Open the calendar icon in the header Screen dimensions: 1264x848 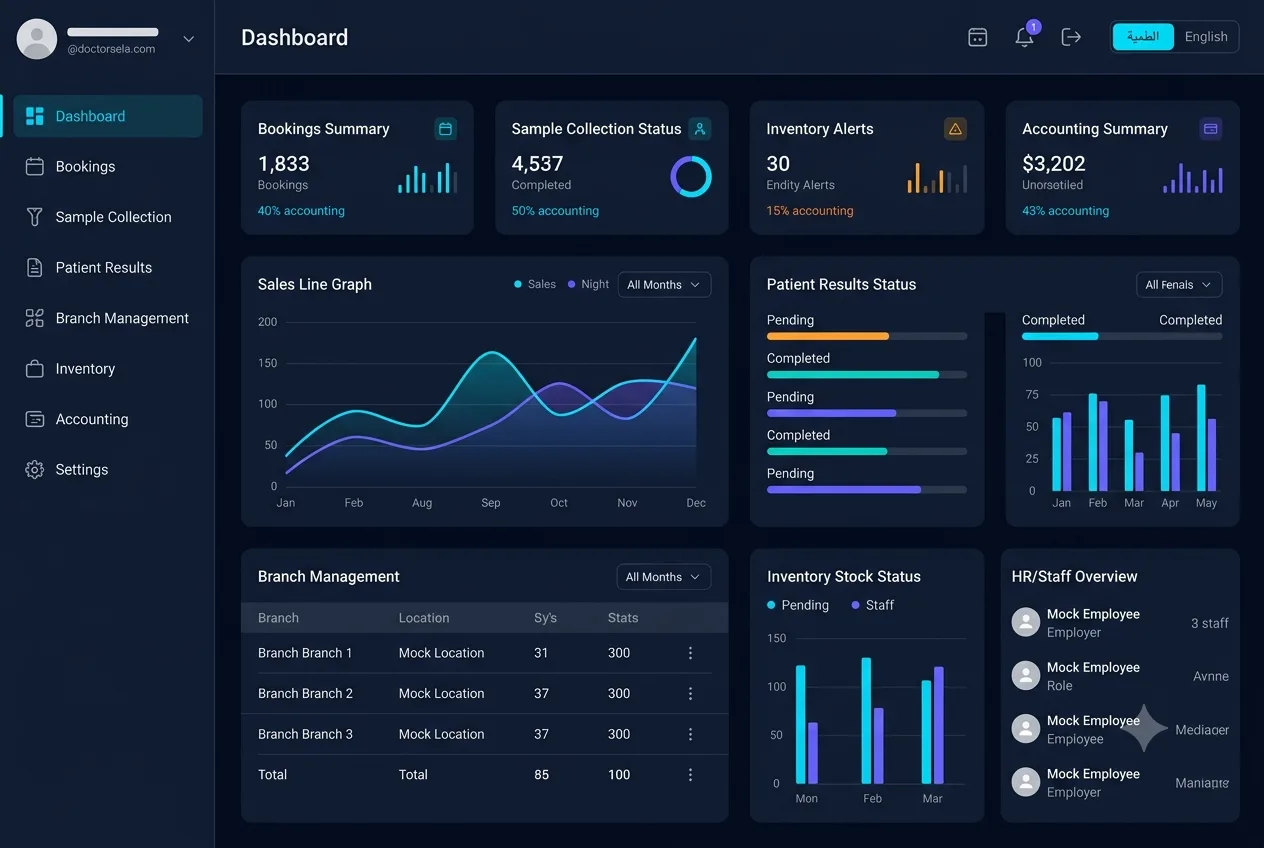(978, 37)
